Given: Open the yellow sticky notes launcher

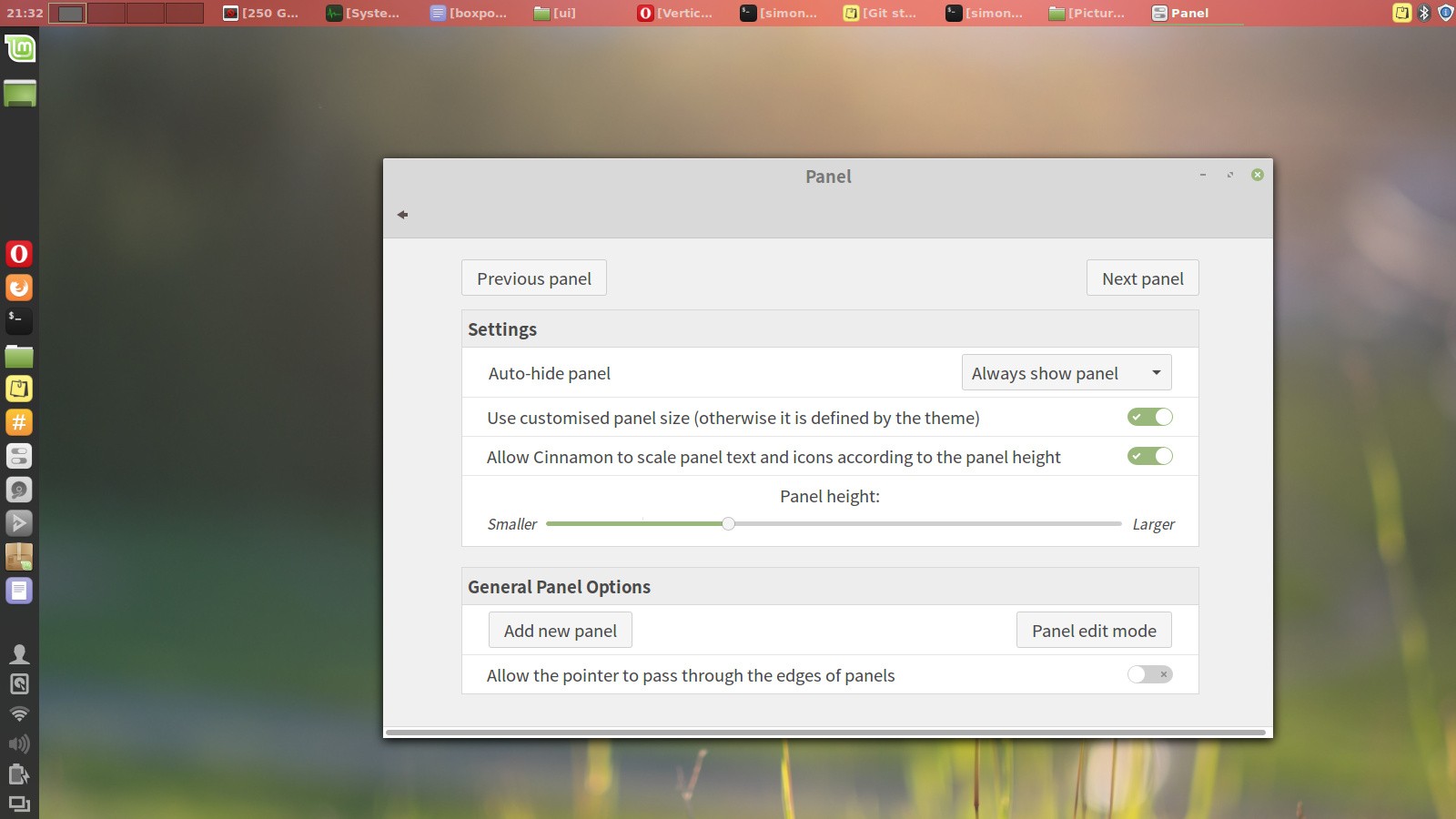Looking at the screenshot, I should click(19, 389).
